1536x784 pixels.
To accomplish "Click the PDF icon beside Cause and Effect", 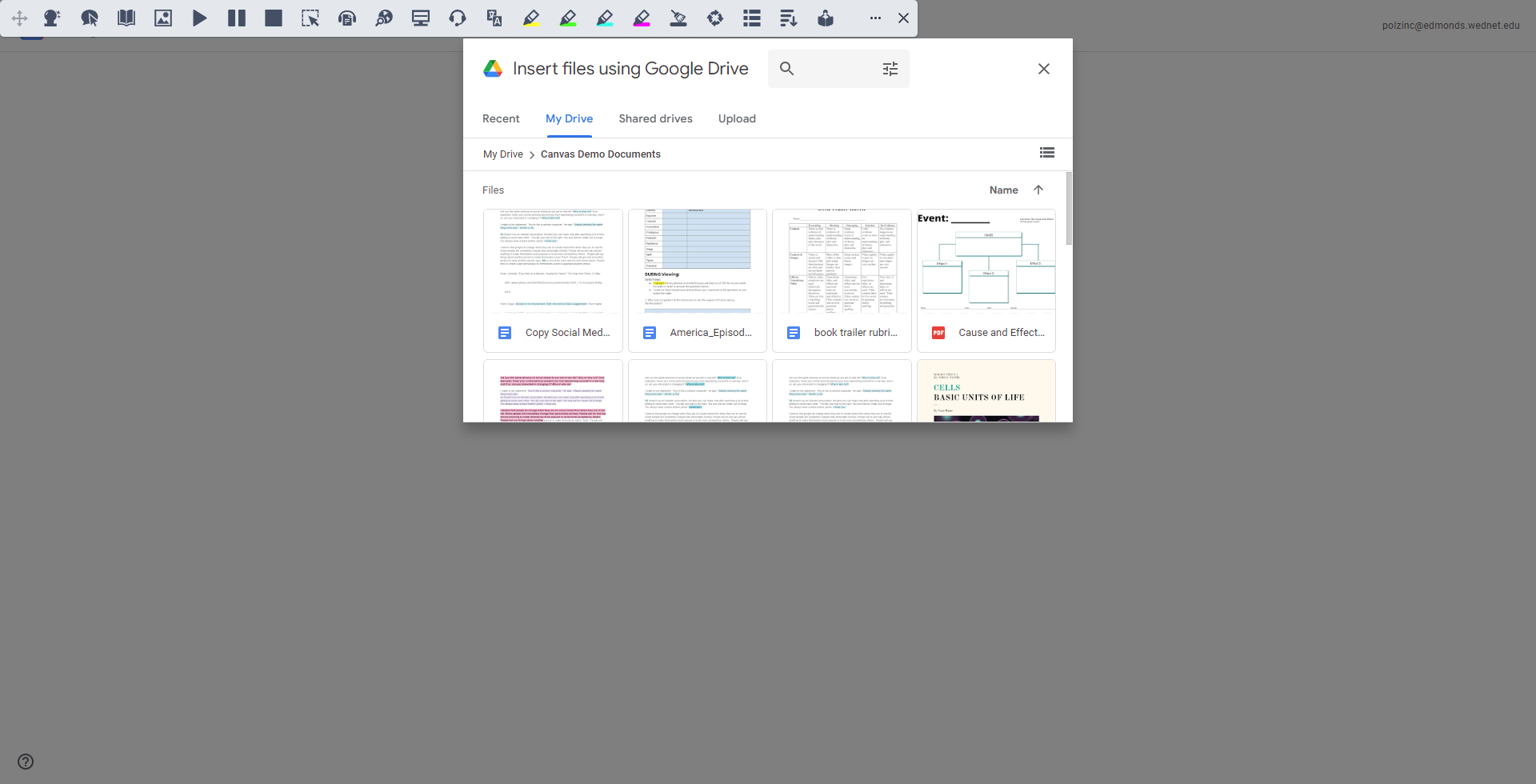I will point(938,333).
